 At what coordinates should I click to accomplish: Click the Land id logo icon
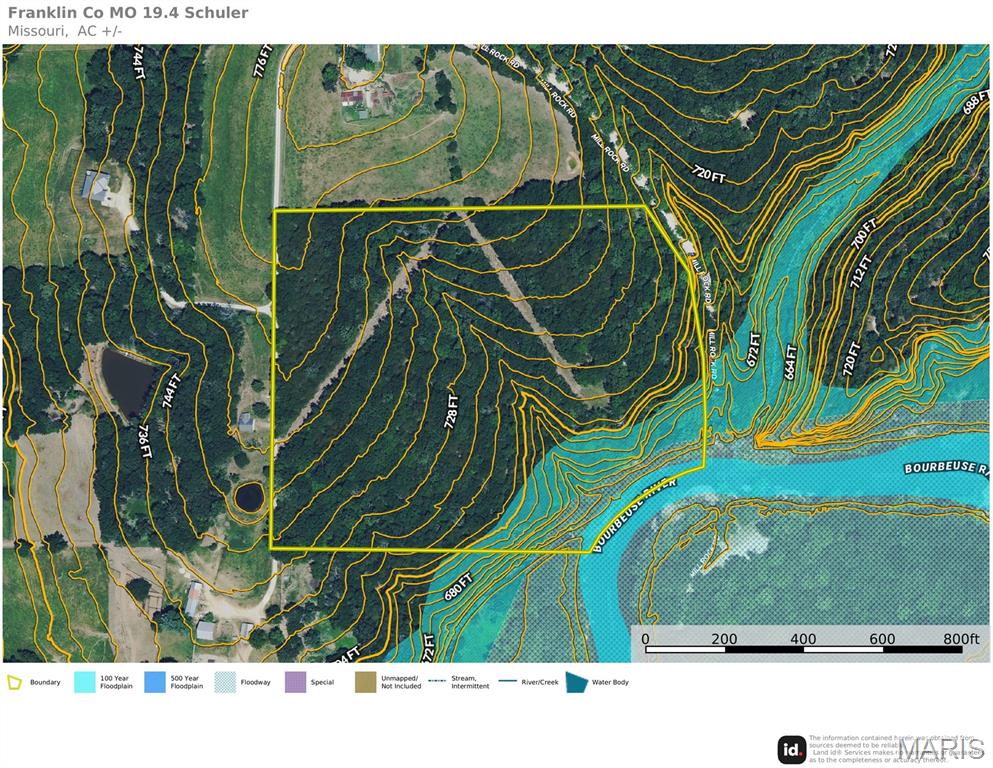point(792,750)
